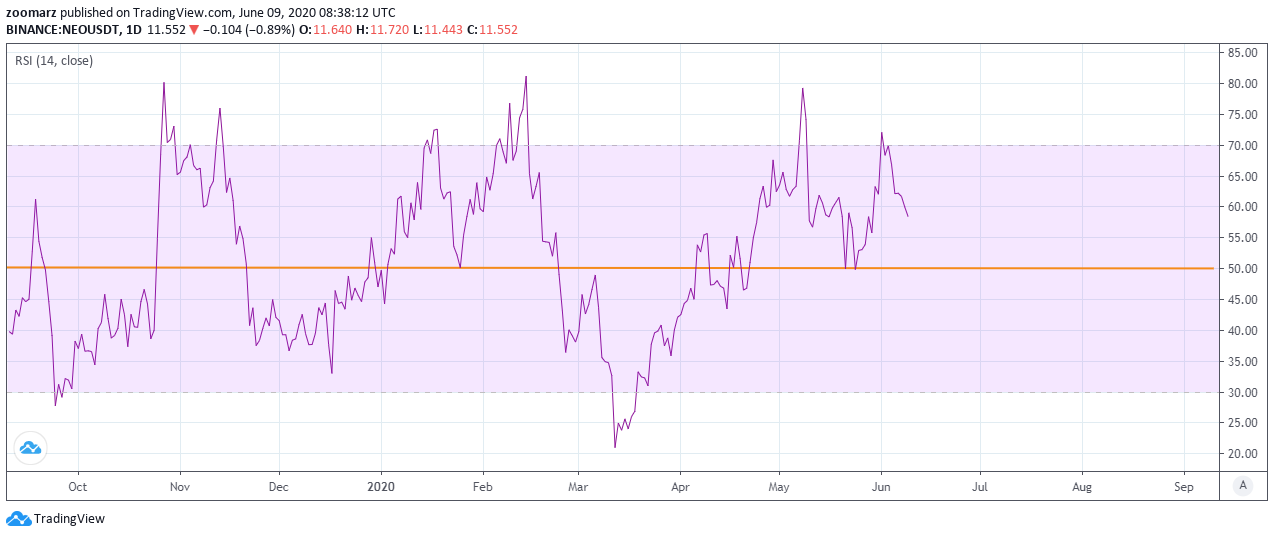Click the TradingView cloud logo in the footer
1274x537 pixels.
pyautogui.click(x=18, y=519)
